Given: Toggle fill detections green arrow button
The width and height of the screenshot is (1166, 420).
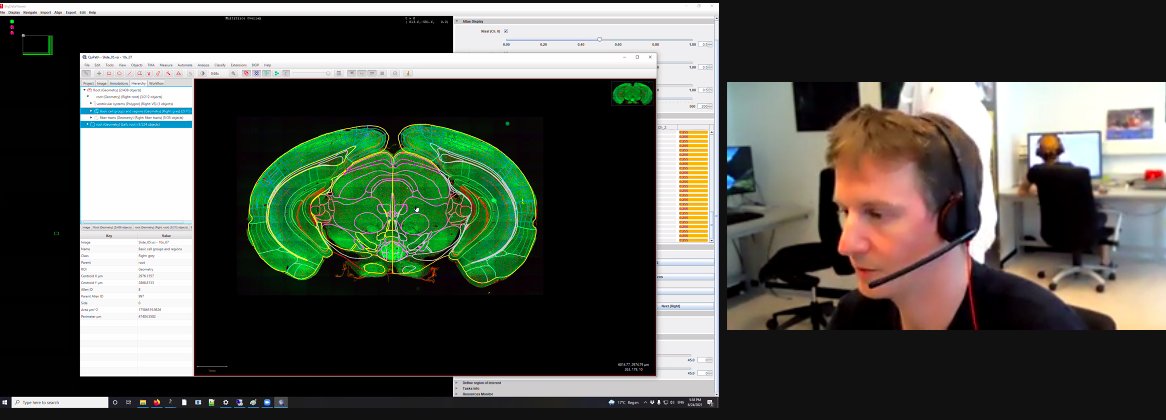Looking at the screenshot, I should click(277, 74).
